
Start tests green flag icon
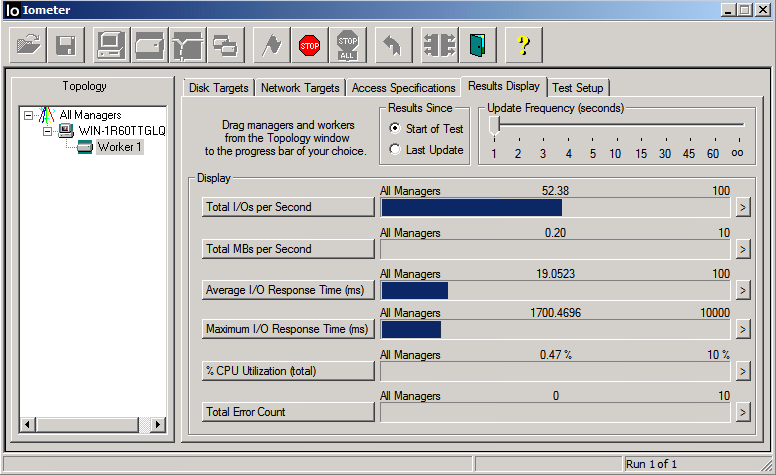[x=272, y=46]
